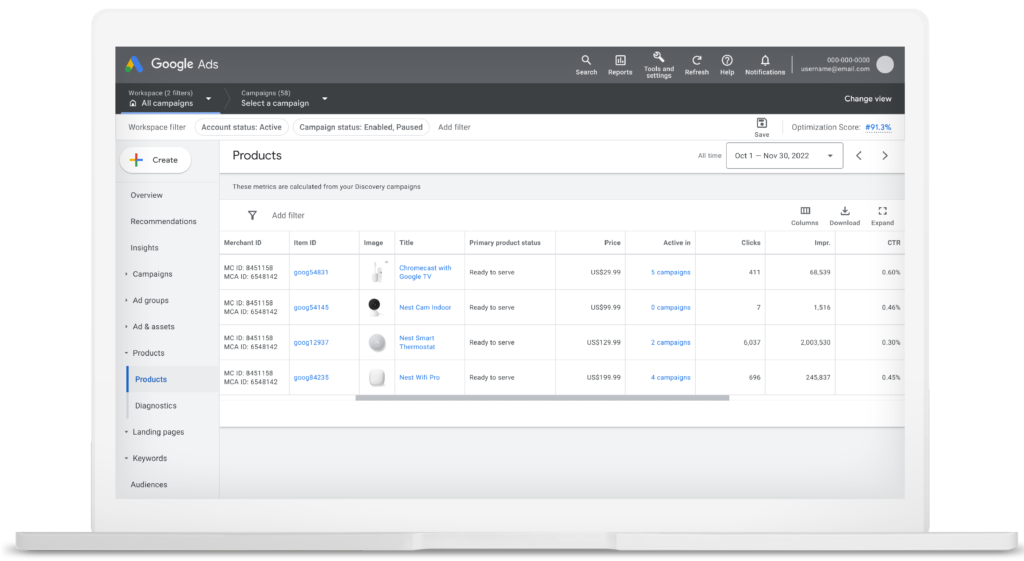Image resolution: width=1024 pixels, height=561 pixels.
Task: Click the Create button
Action: [155, 160]
